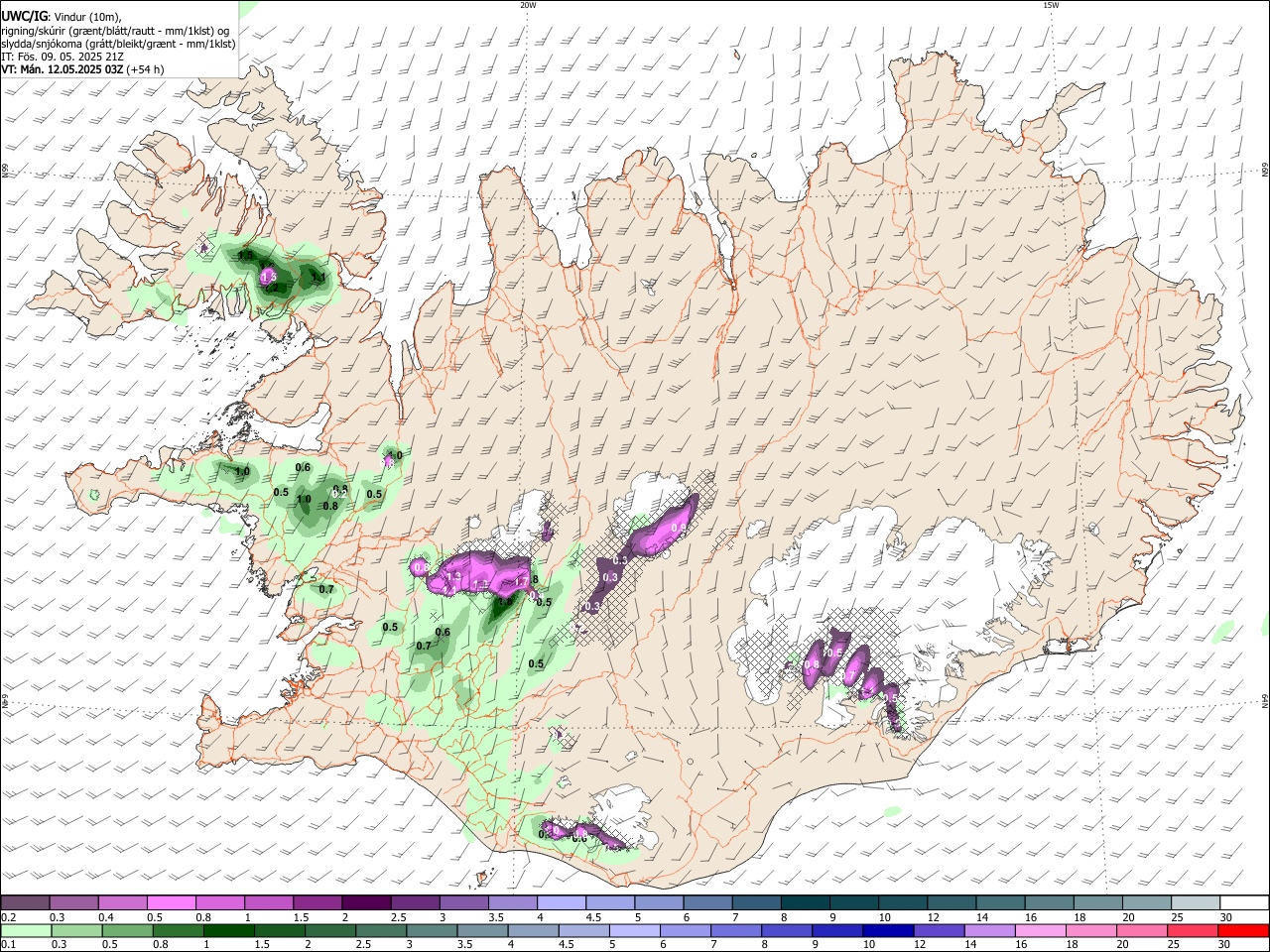
Task: Pick the bright pink swatch labeled 0.5 in top legend row
Action: pyautogui.click(x=172, y=902)
